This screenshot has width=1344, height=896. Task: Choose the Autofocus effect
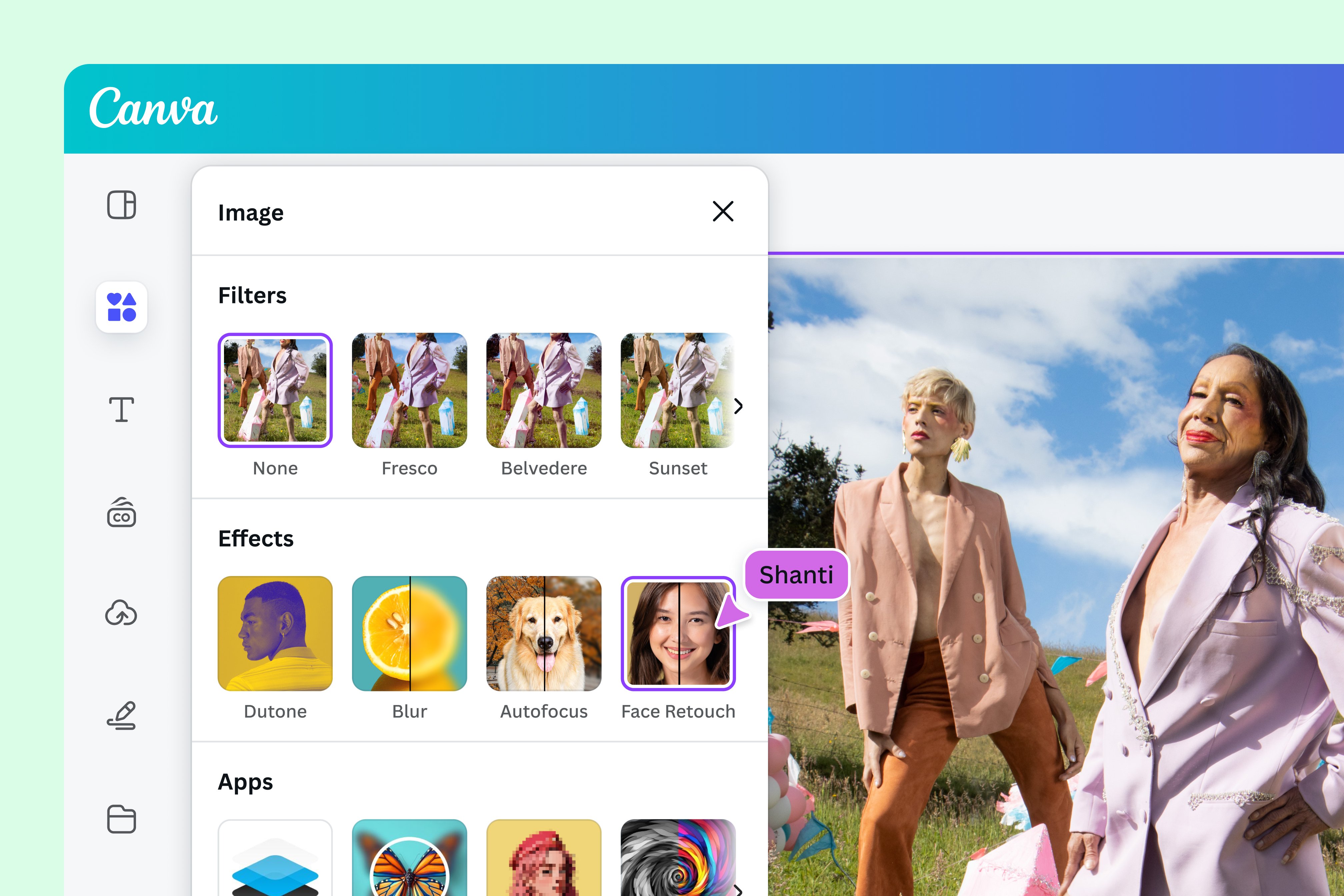point(543,633)
